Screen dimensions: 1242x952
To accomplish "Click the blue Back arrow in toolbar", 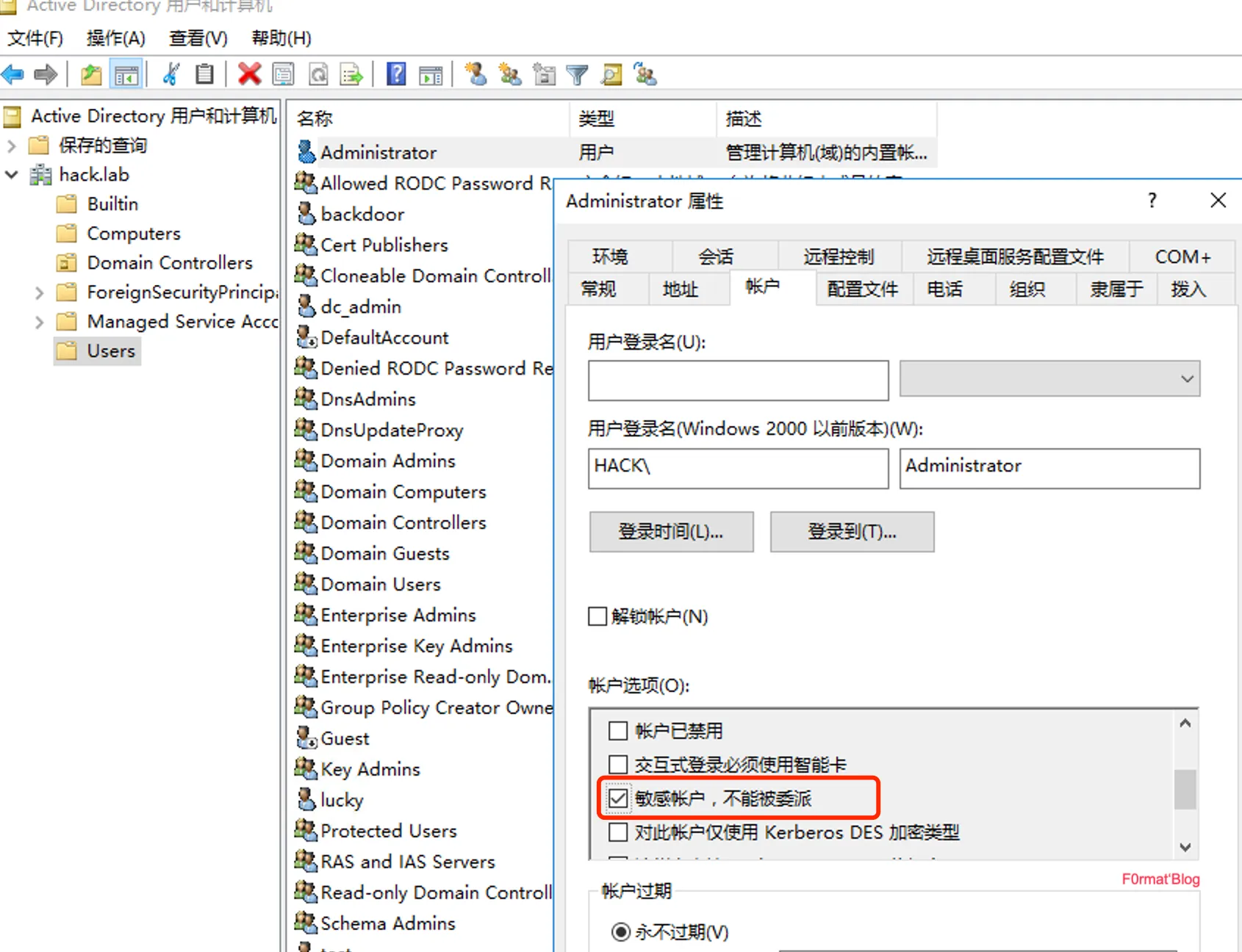I will 13,74.
